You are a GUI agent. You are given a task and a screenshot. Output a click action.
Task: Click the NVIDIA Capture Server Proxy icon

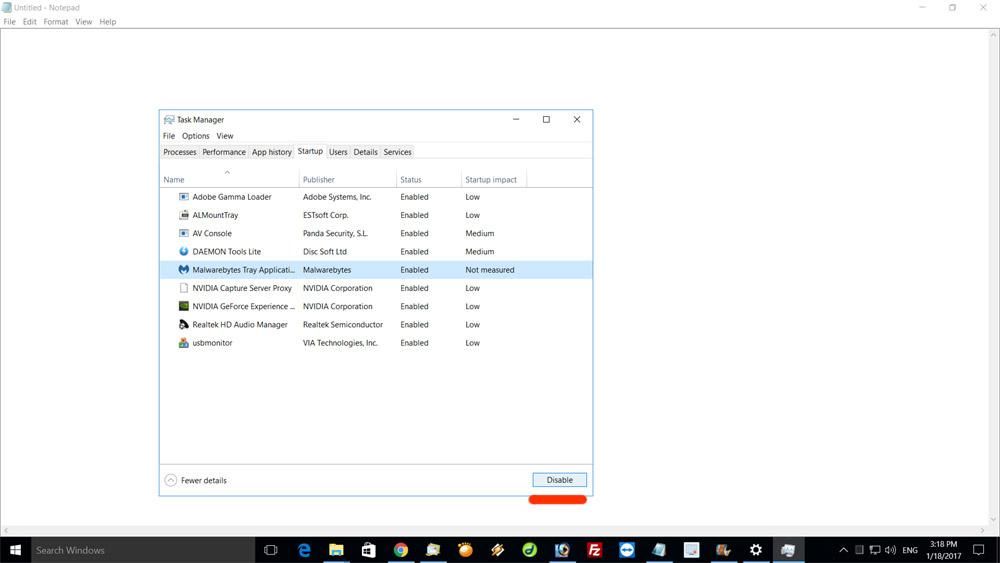(184, 288)
